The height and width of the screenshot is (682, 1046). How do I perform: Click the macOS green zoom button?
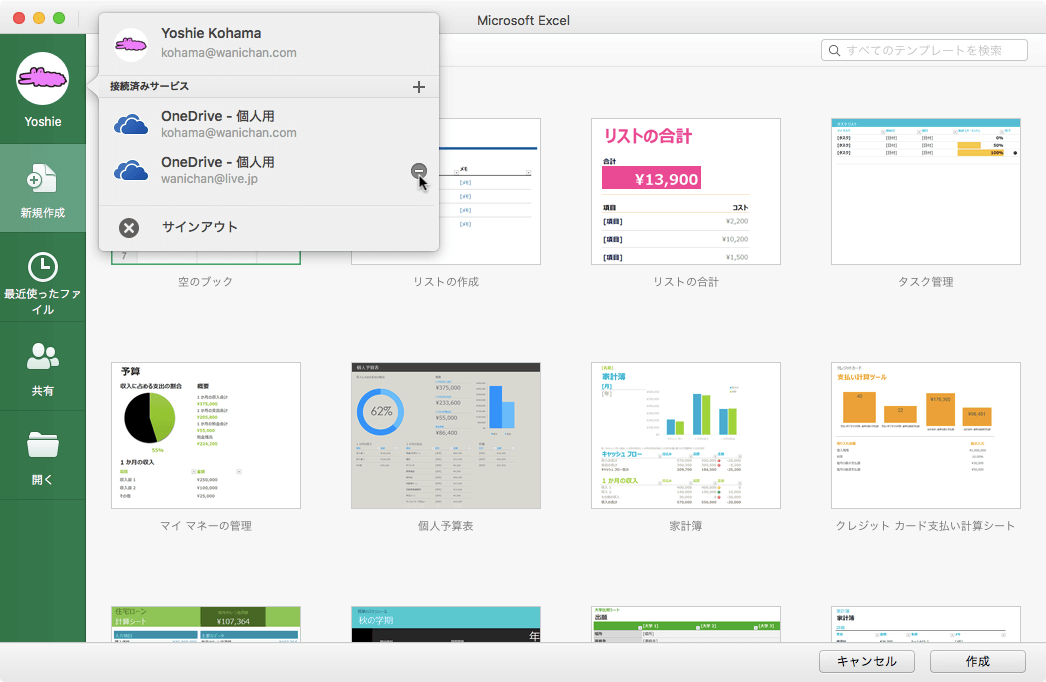[59, 18]
